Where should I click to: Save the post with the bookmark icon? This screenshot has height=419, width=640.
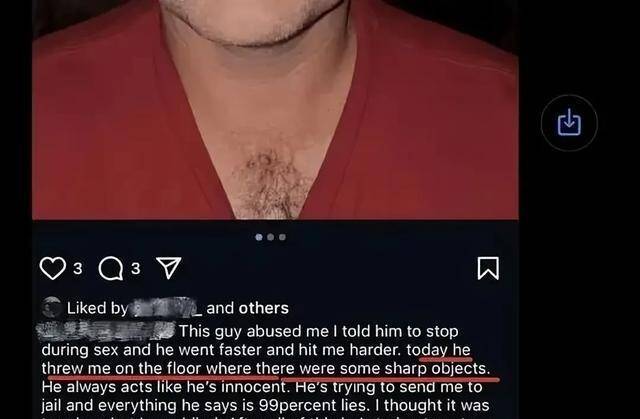tap(488, 268)
